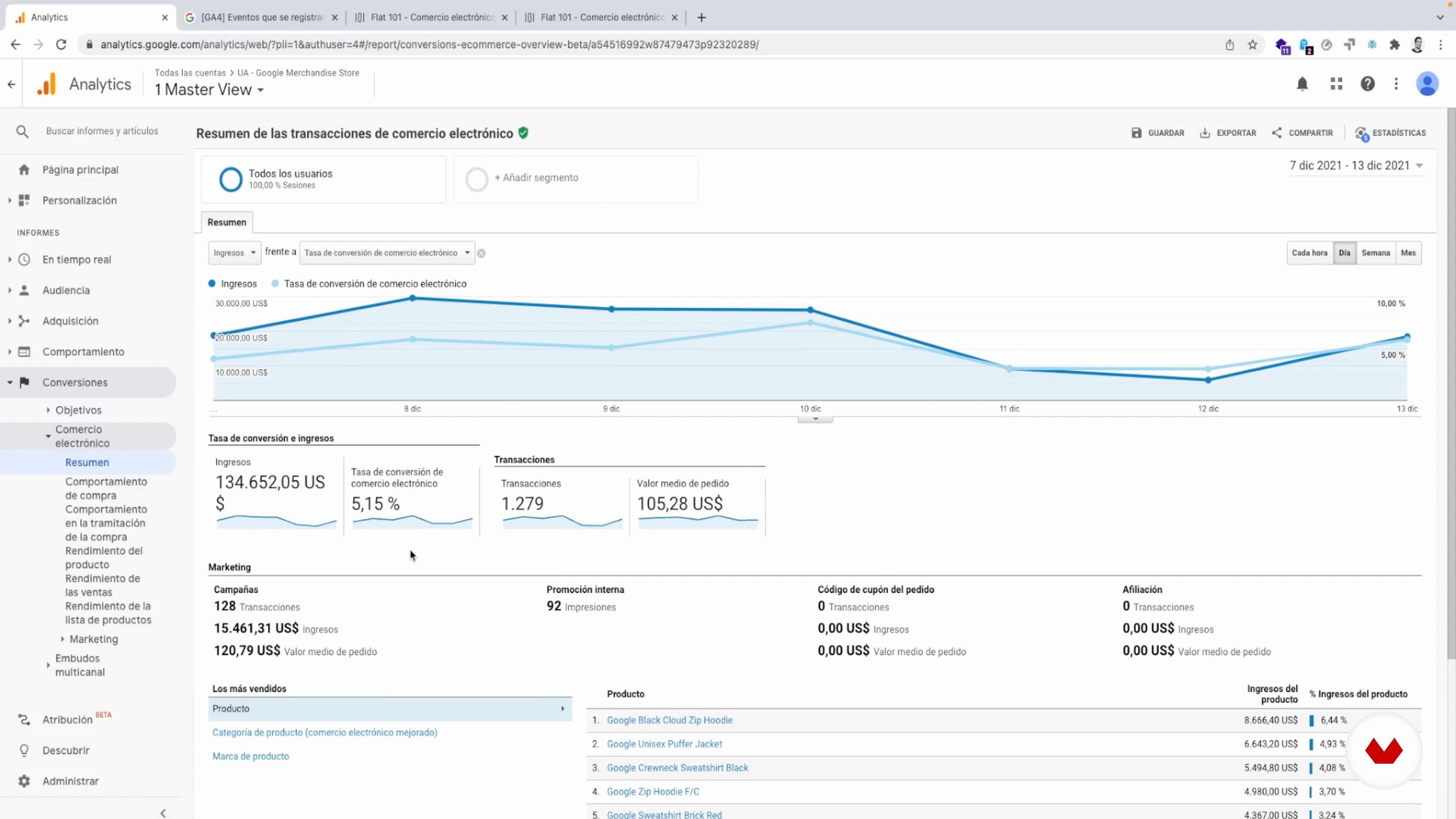1456x819 pixels.
Task: Open the 1 Master View selector
Action: (x=209, y=90)
